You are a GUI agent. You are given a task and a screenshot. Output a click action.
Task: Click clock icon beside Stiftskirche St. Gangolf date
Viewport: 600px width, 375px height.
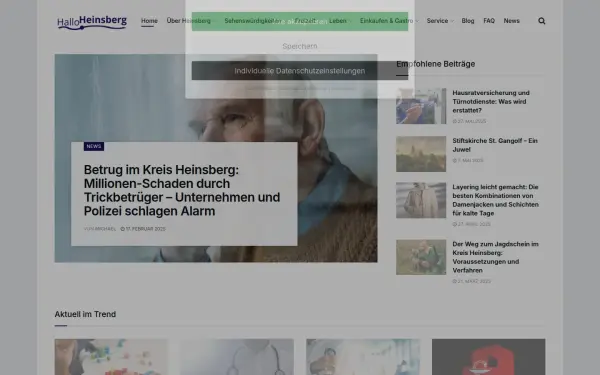(455, 160)
